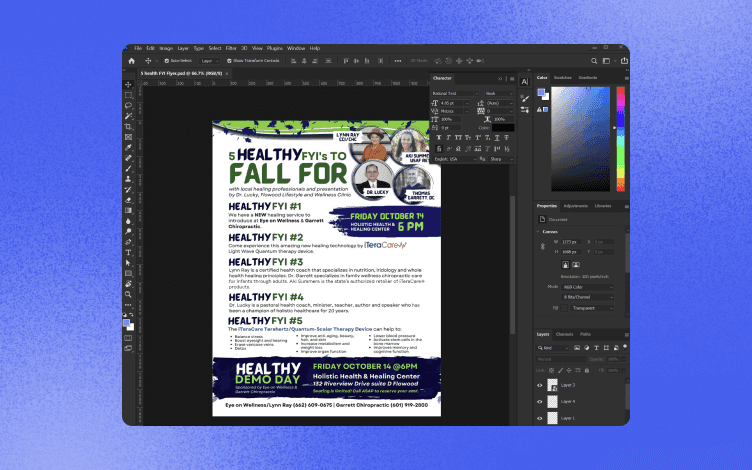Select the Layer 4 thumbnail
This screenshot has width=752, height=470.
(552, 401)
